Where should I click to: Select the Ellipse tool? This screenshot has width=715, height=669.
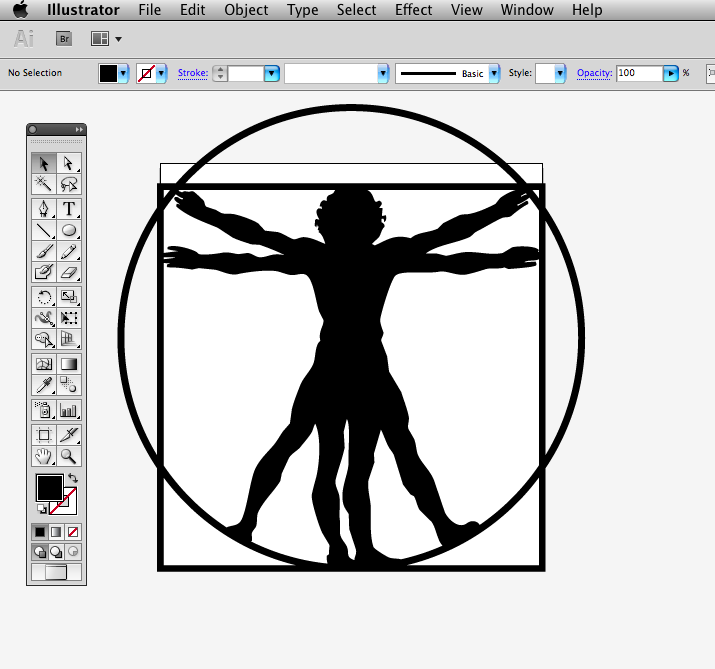69,230
